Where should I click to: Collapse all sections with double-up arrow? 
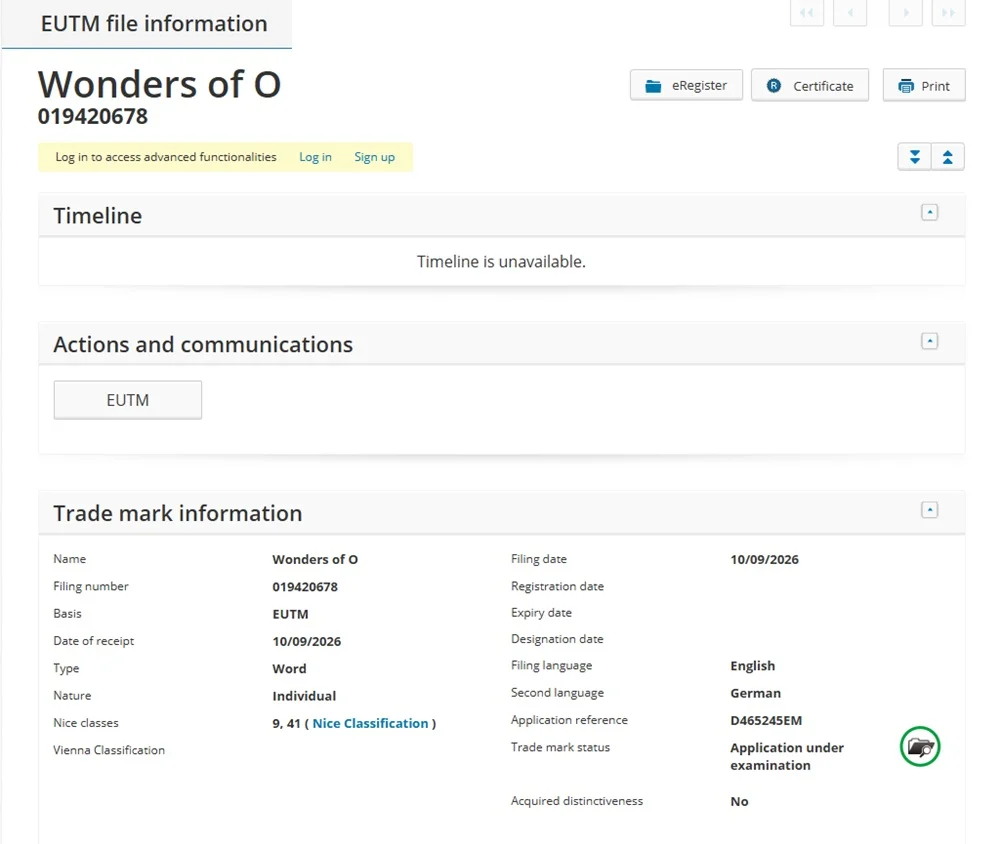(x=948, y=157)
